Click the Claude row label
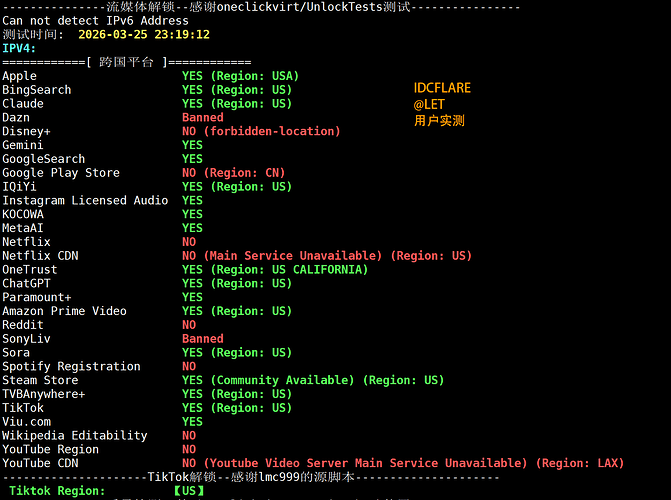This screenshot has height=500, width=671. (23, 104)
